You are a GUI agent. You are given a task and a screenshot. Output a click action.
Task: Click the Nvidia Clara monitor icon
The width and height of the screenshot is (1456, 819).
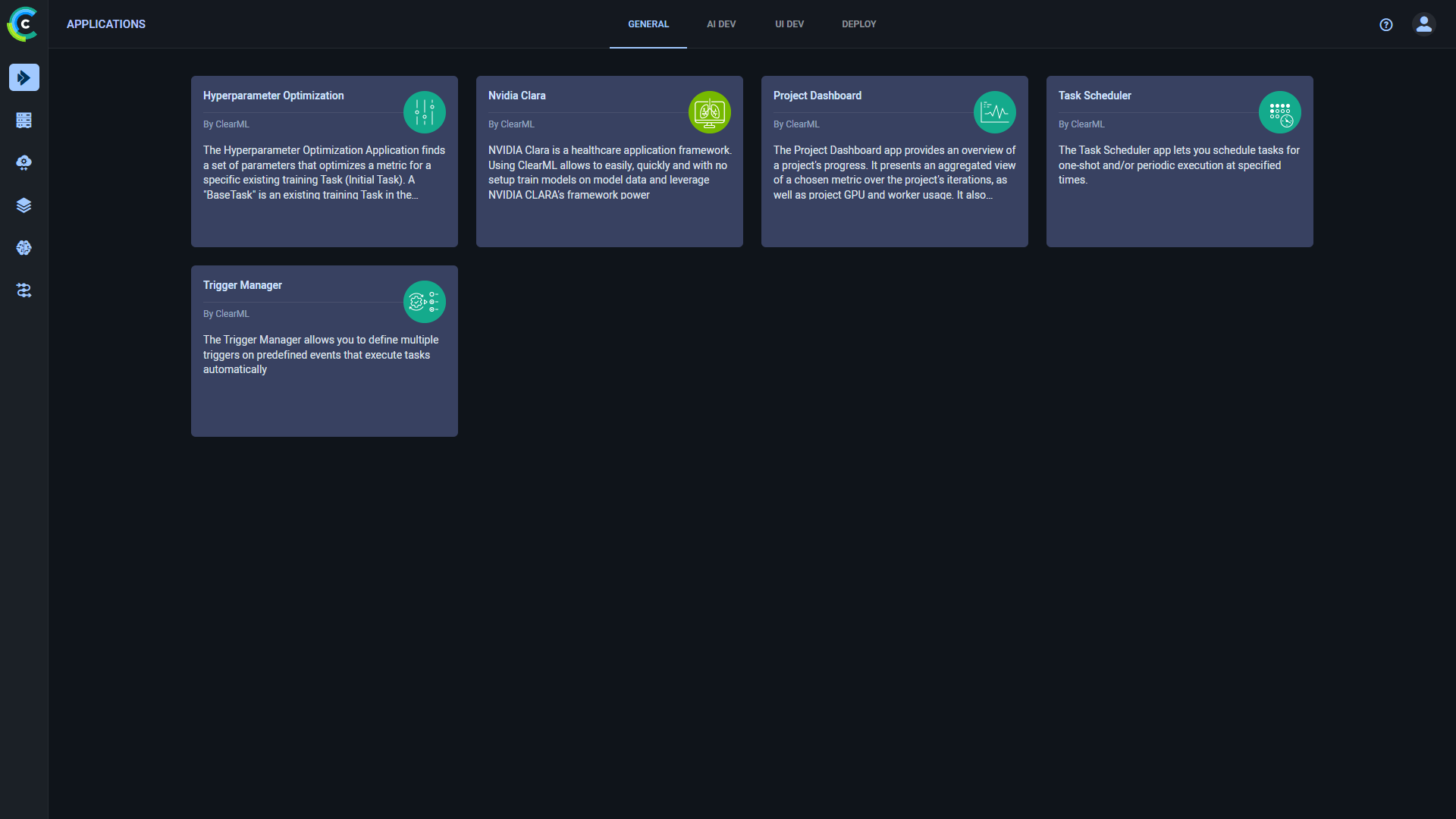[709, 111]
